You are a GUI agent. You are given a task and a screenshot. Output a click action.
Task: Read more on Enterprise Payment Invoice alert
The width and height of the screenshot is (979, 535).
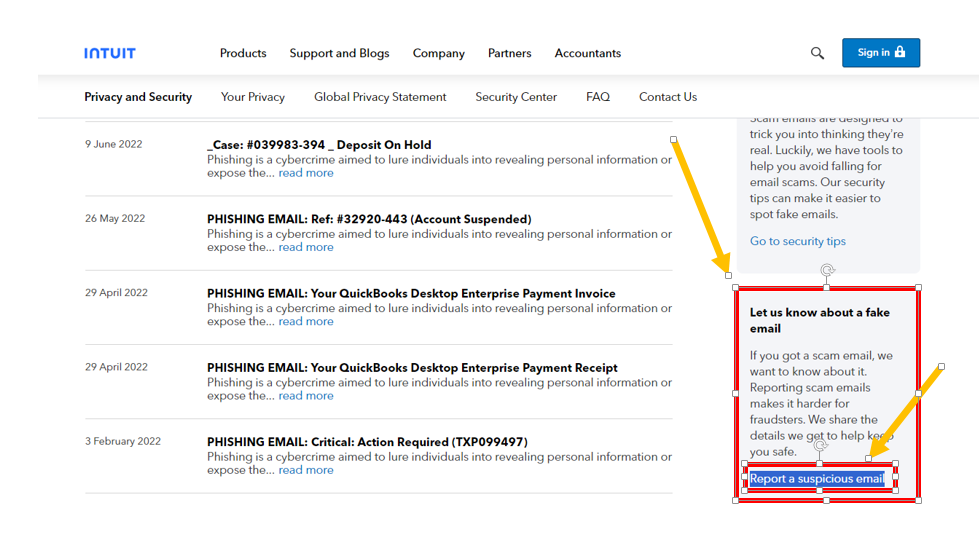(306, 321)
